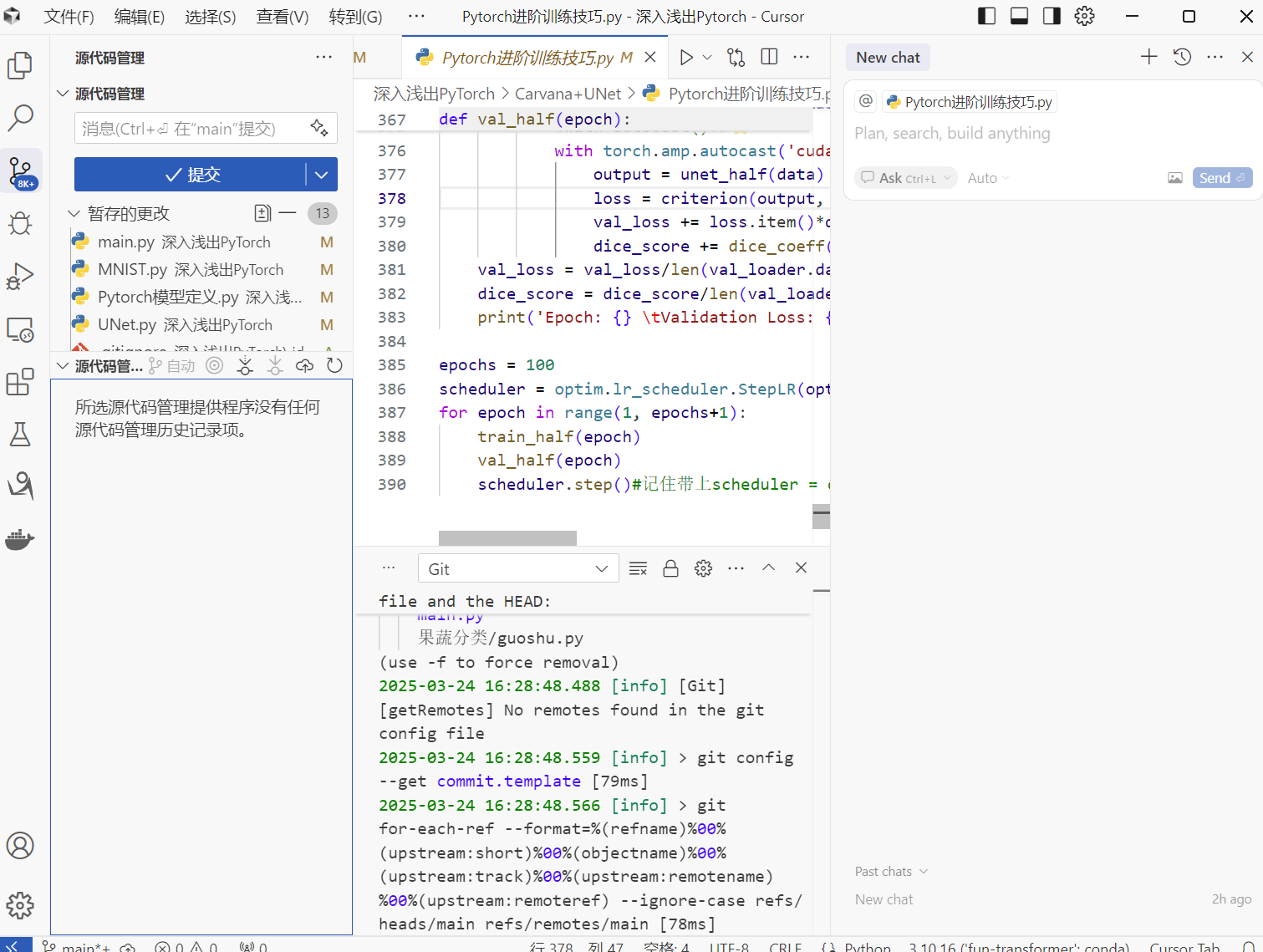
Task: Open the Explorer view in activity bar
Action: (20, 65)
